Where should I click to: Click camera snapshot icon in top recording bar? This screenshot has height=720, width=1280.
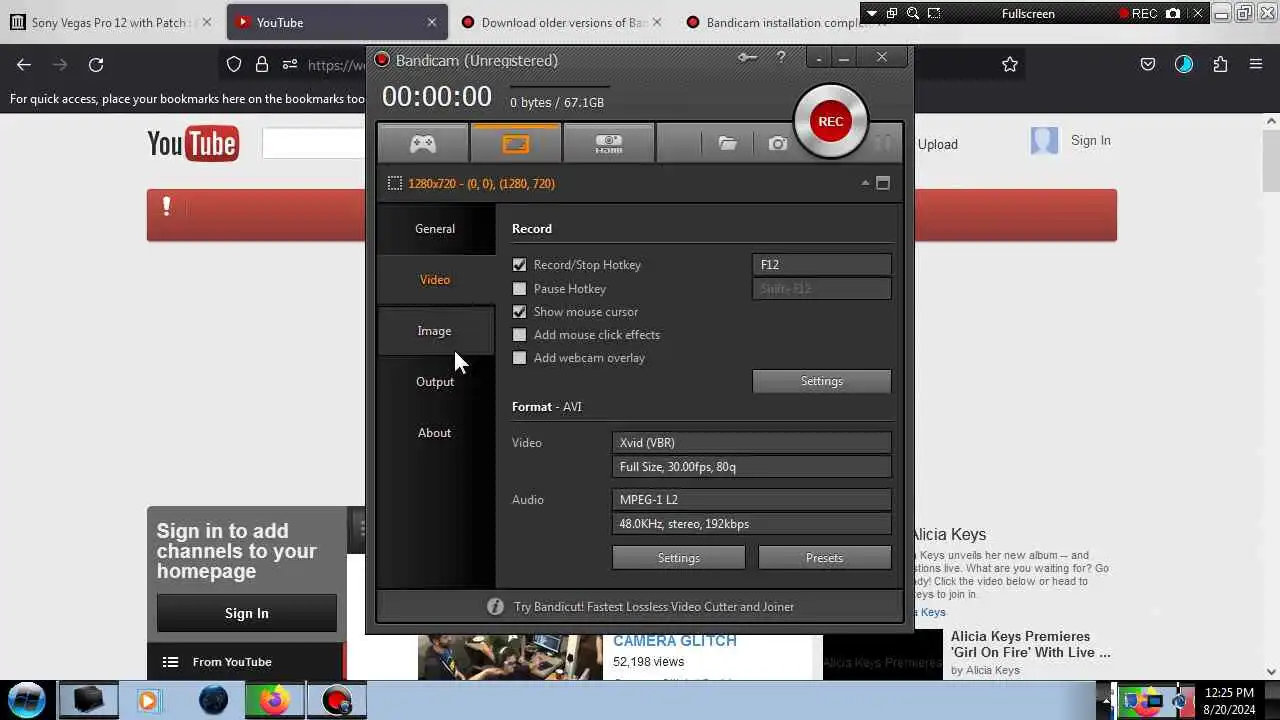(1173, 13)
